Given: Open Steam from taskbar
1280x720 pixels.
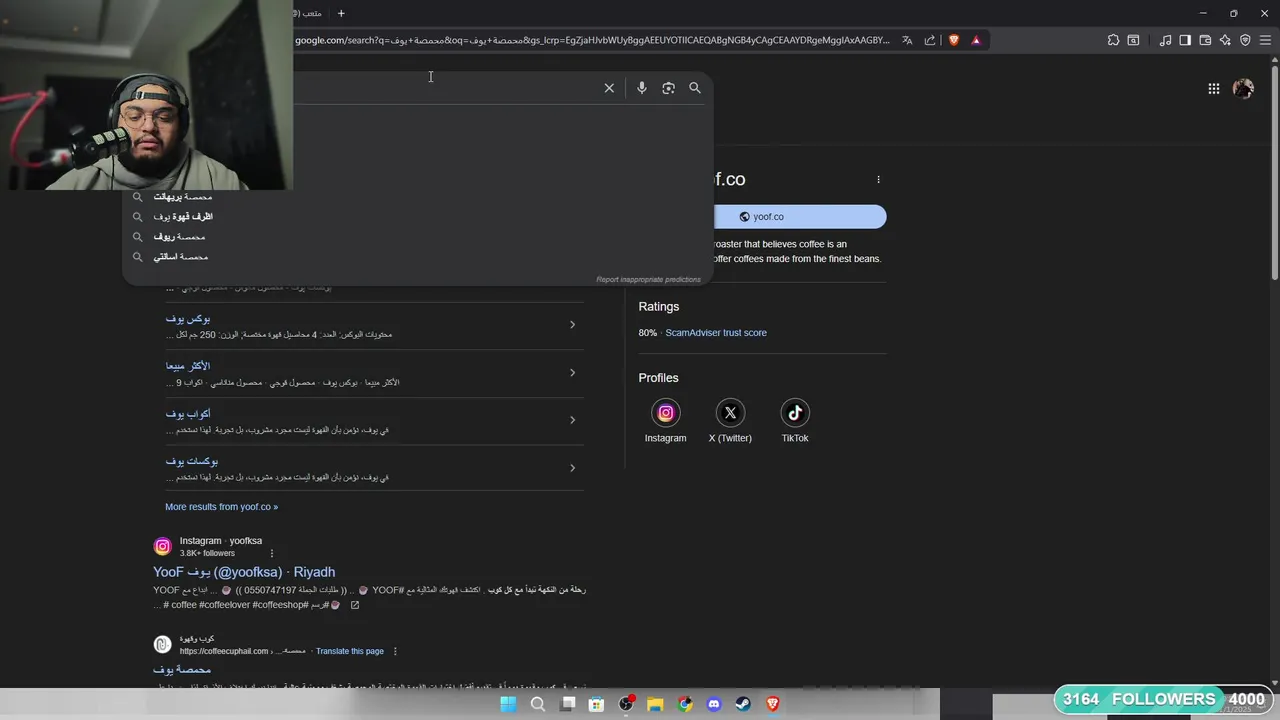Looking at the screenshot, I should (743, 704).
